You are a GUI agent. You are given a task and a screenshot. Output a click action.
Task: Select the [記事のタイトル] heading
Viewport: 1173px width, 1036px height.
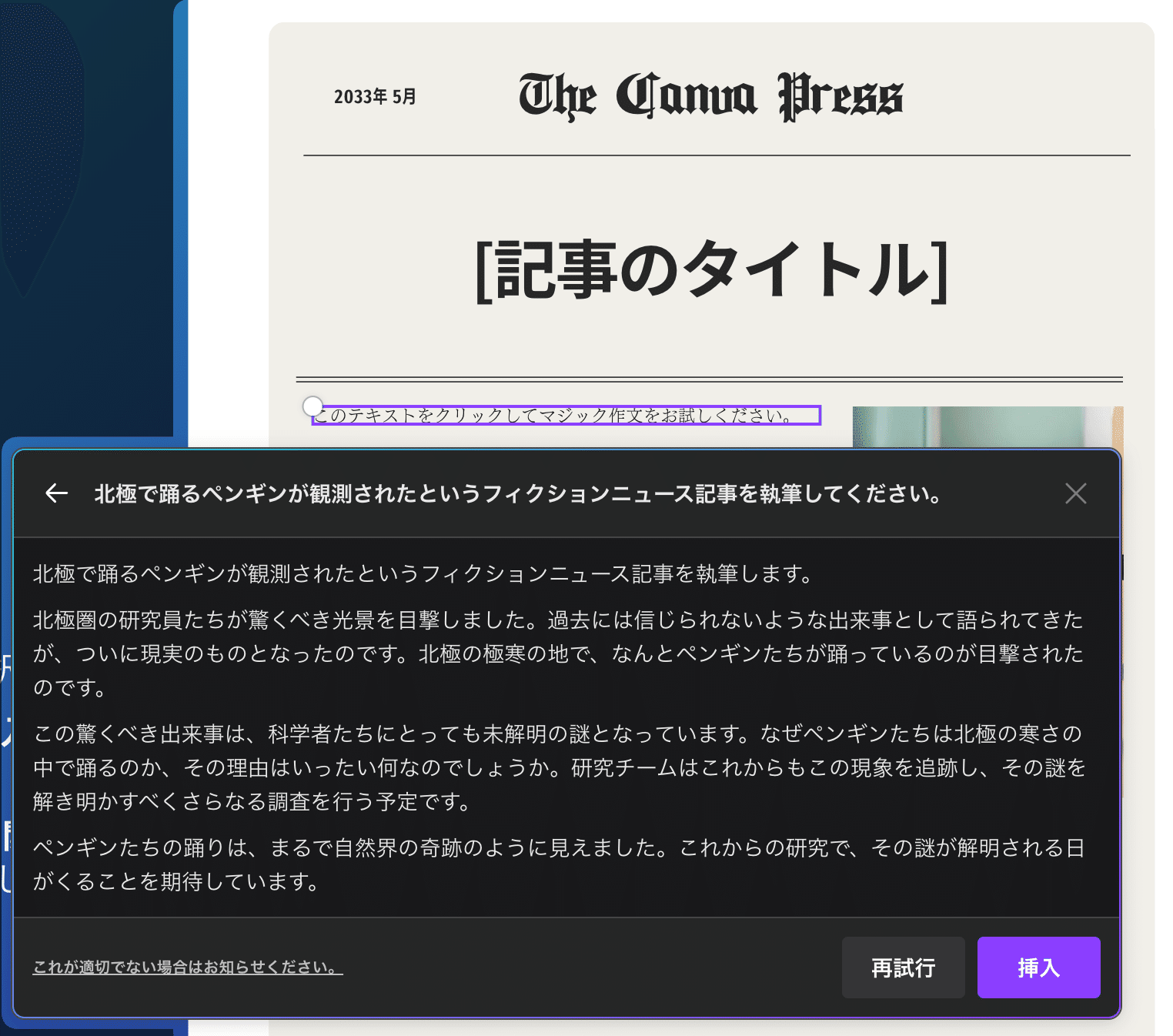(712, 269)
